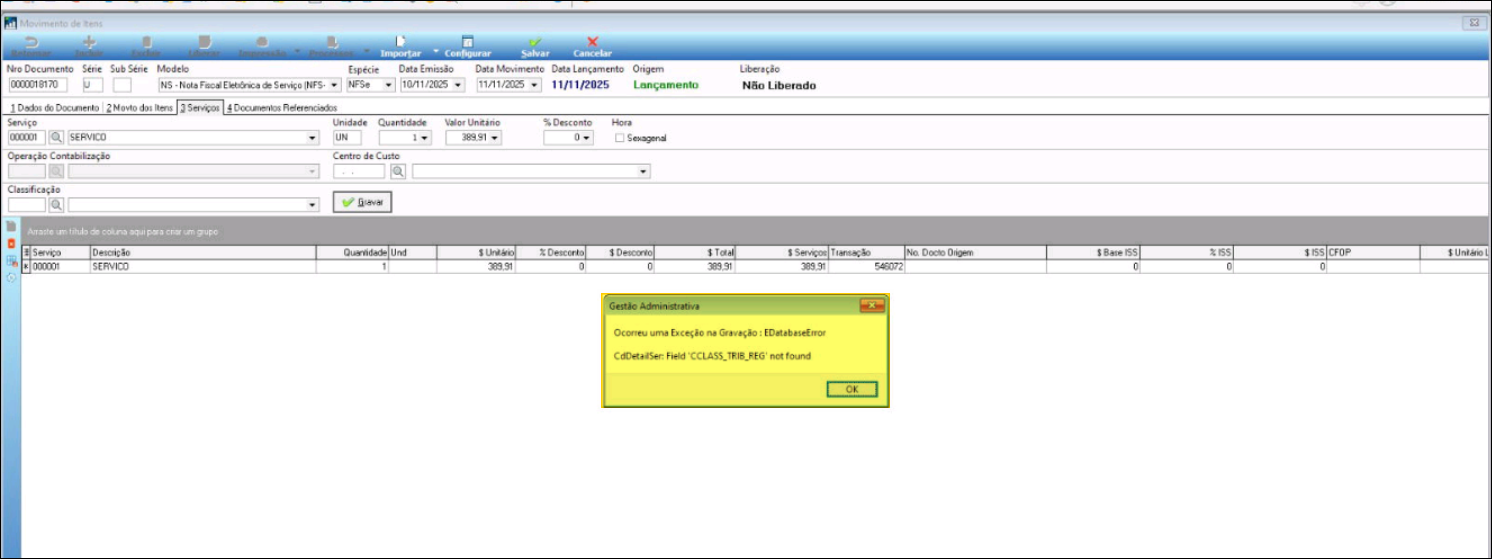Switch to the Dados do Documento tab

54,107
